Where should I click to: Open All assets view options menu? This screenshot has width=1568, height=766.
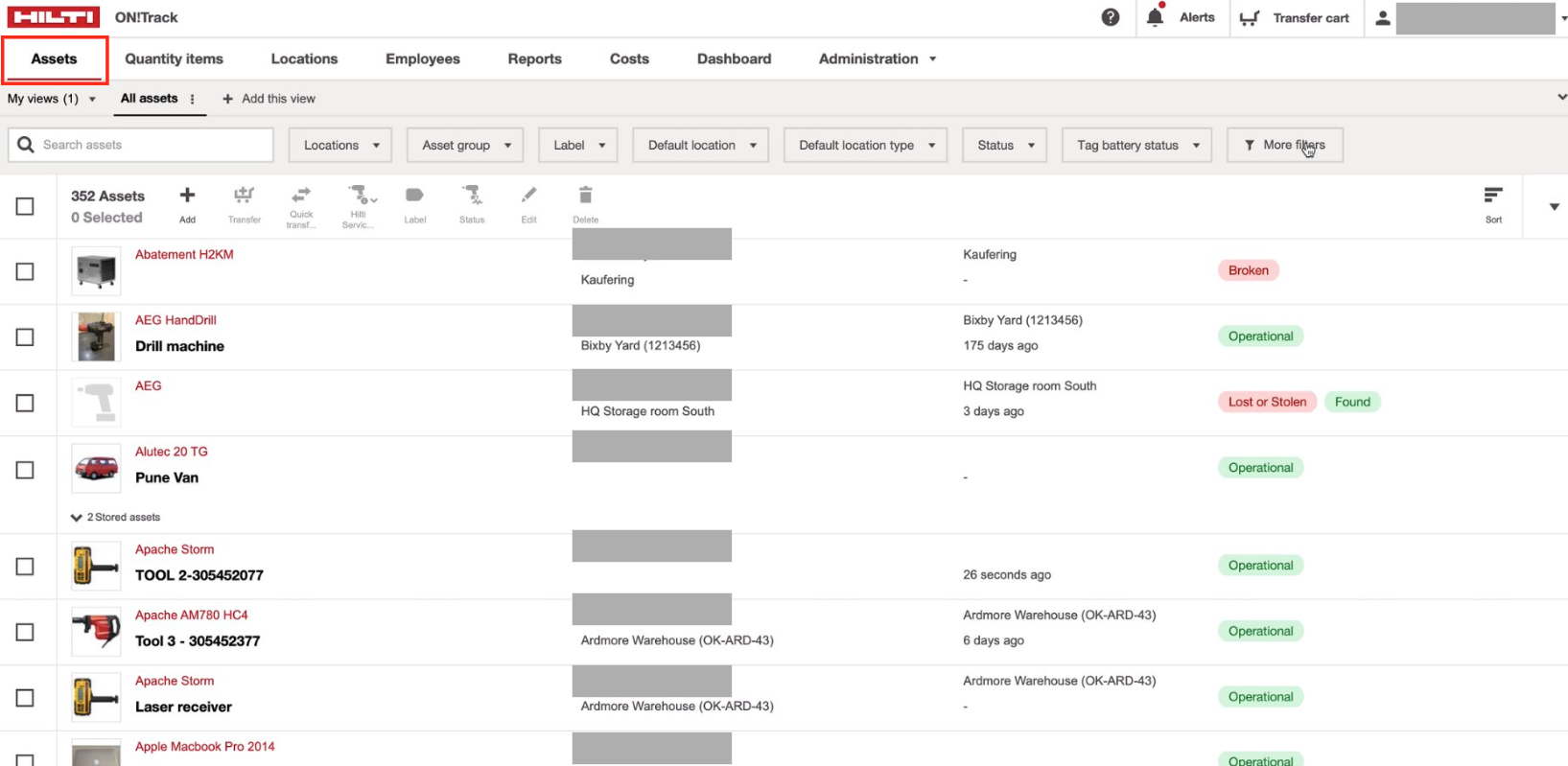[193, 99]
